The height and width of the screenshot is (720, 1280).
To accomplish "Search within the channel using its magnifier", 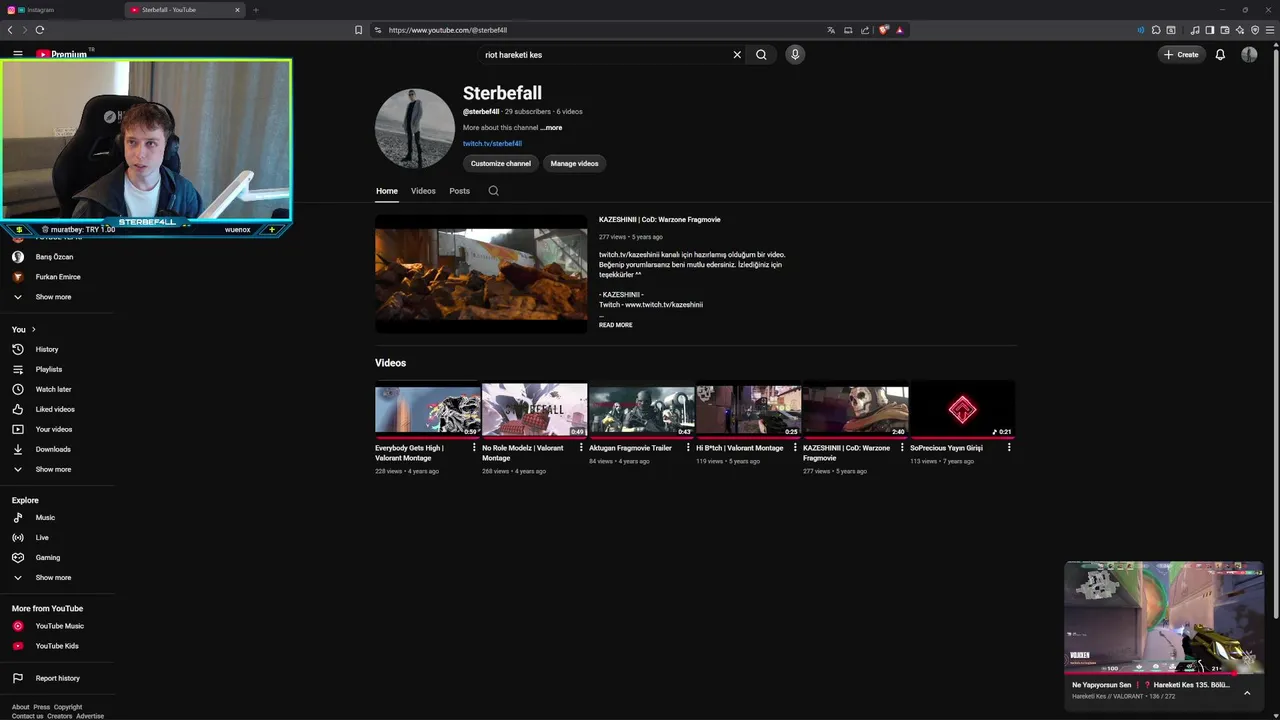I will (x=493, y=191).
